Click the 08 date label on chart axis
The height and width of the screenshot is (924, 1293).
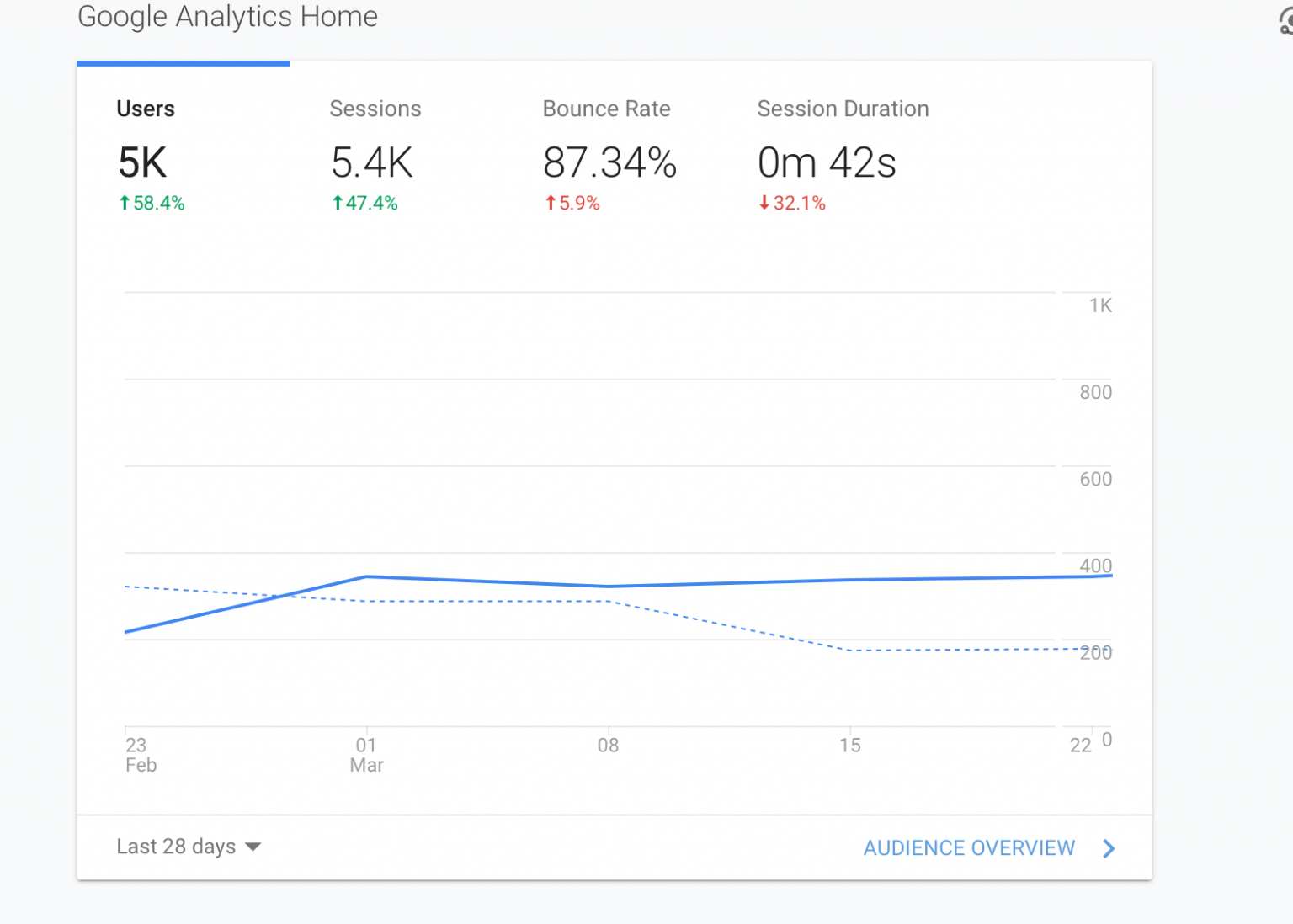(x=608, y=746)
